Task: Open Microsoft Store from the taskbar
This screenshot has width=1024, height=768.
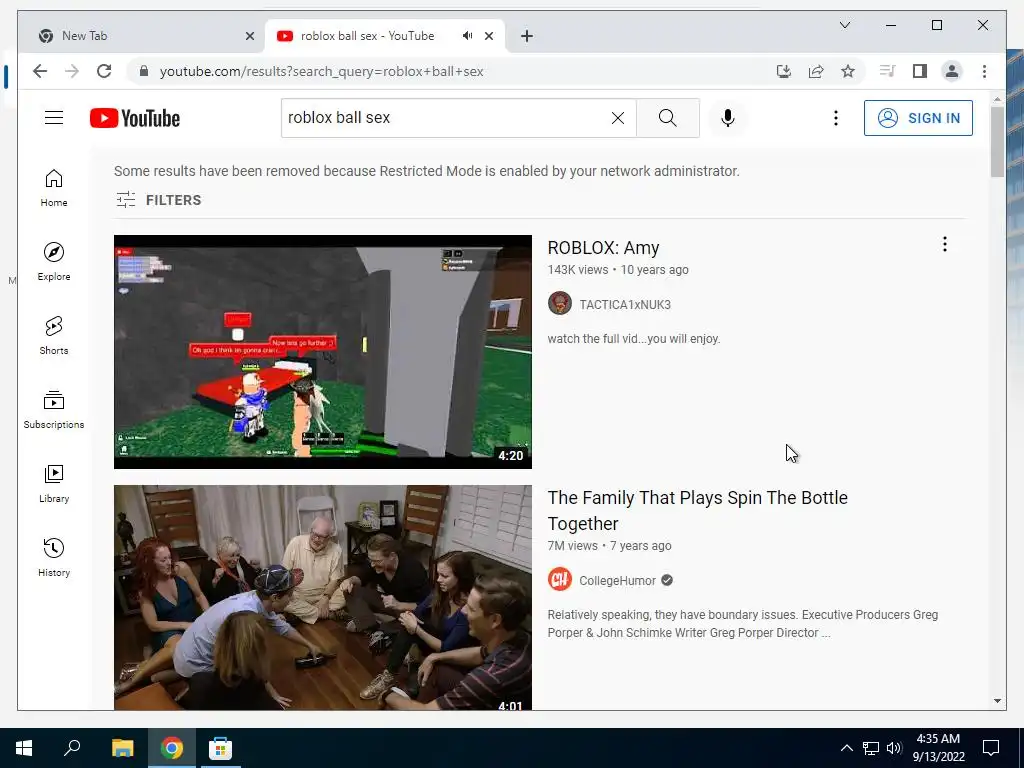Action: click(x=220, y=748)
